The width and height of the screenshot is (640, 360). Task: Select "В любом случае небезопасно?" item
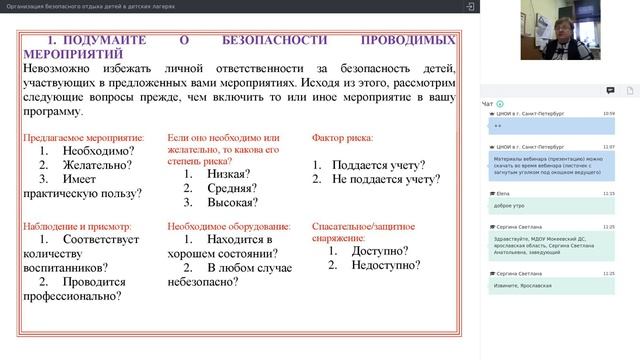click(x=230, y=275)
